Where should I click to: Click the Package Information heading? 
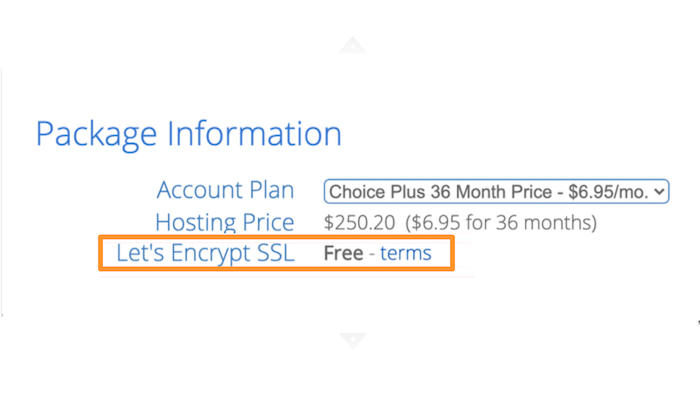click(x=188, y=134)
